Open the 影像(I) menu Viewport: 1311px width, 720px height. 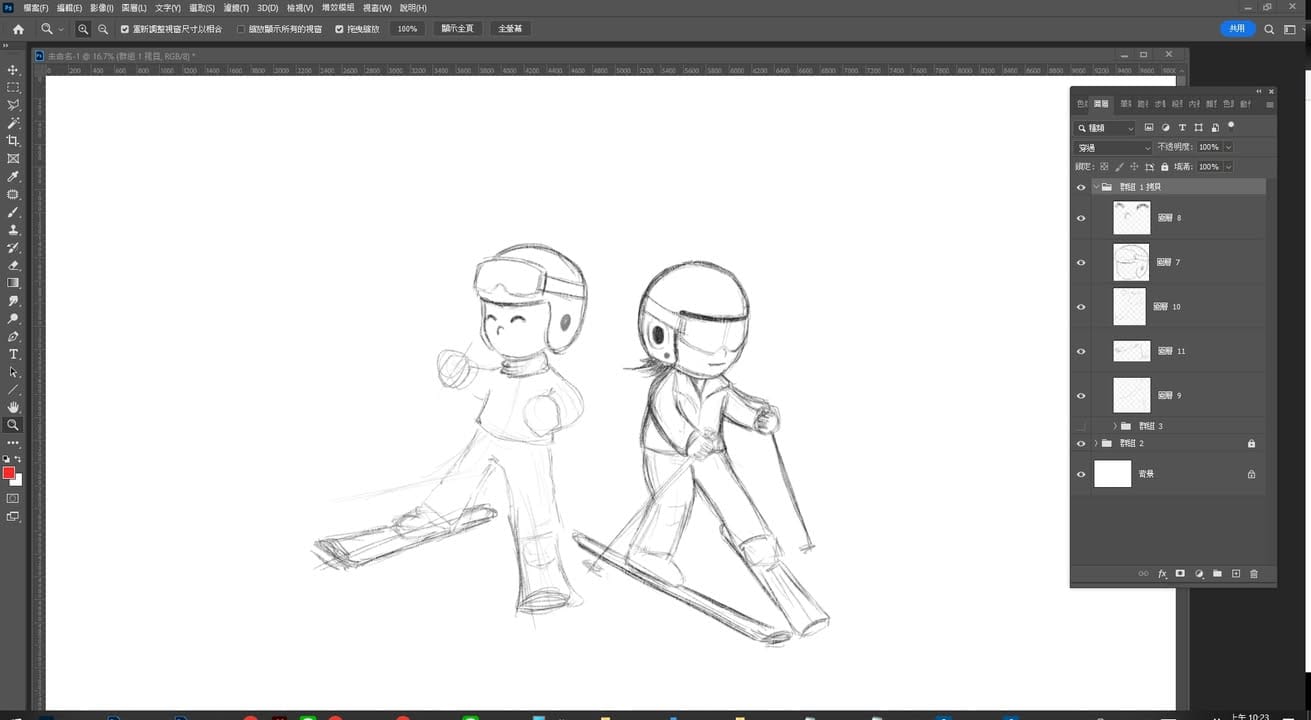[x=103, y=8]
